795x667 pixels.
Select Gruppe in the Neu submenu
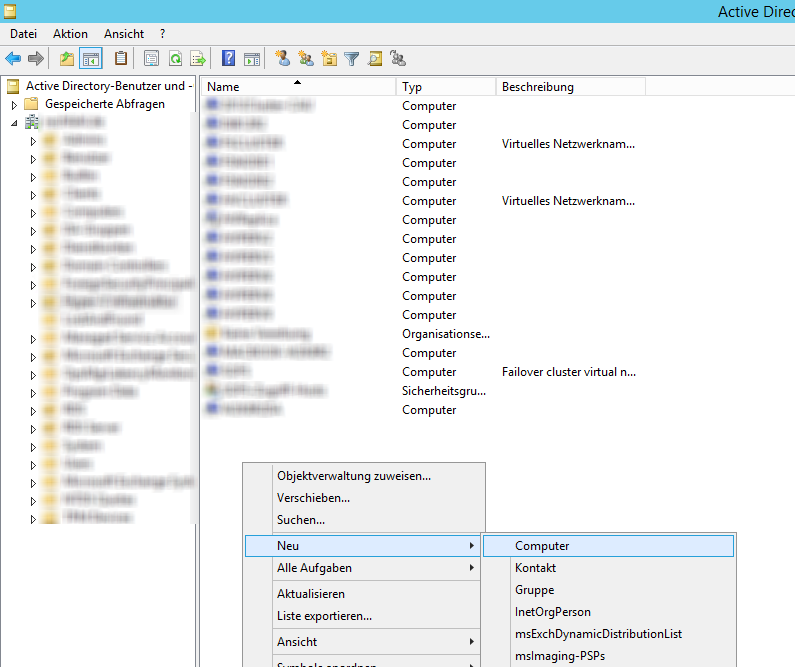[534, 590]
